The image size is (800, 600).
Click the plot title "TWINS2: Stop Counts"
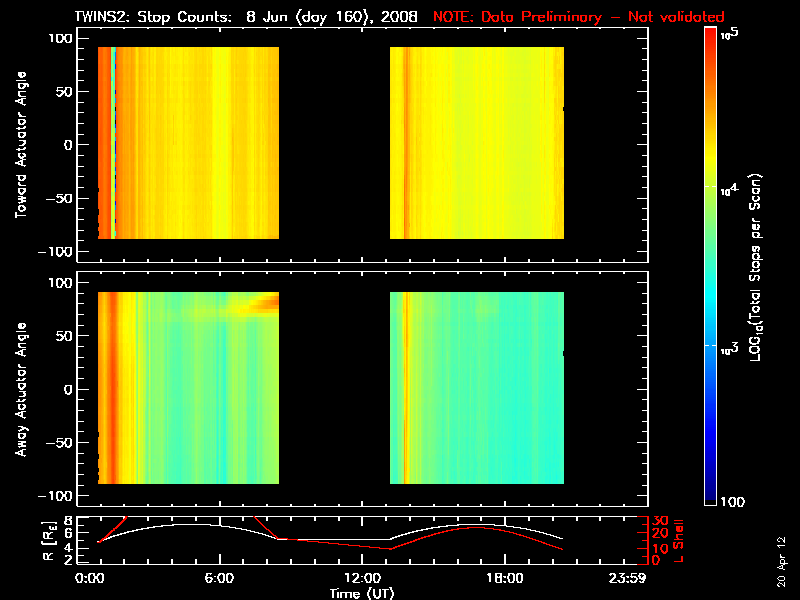(x=153, y=17)
